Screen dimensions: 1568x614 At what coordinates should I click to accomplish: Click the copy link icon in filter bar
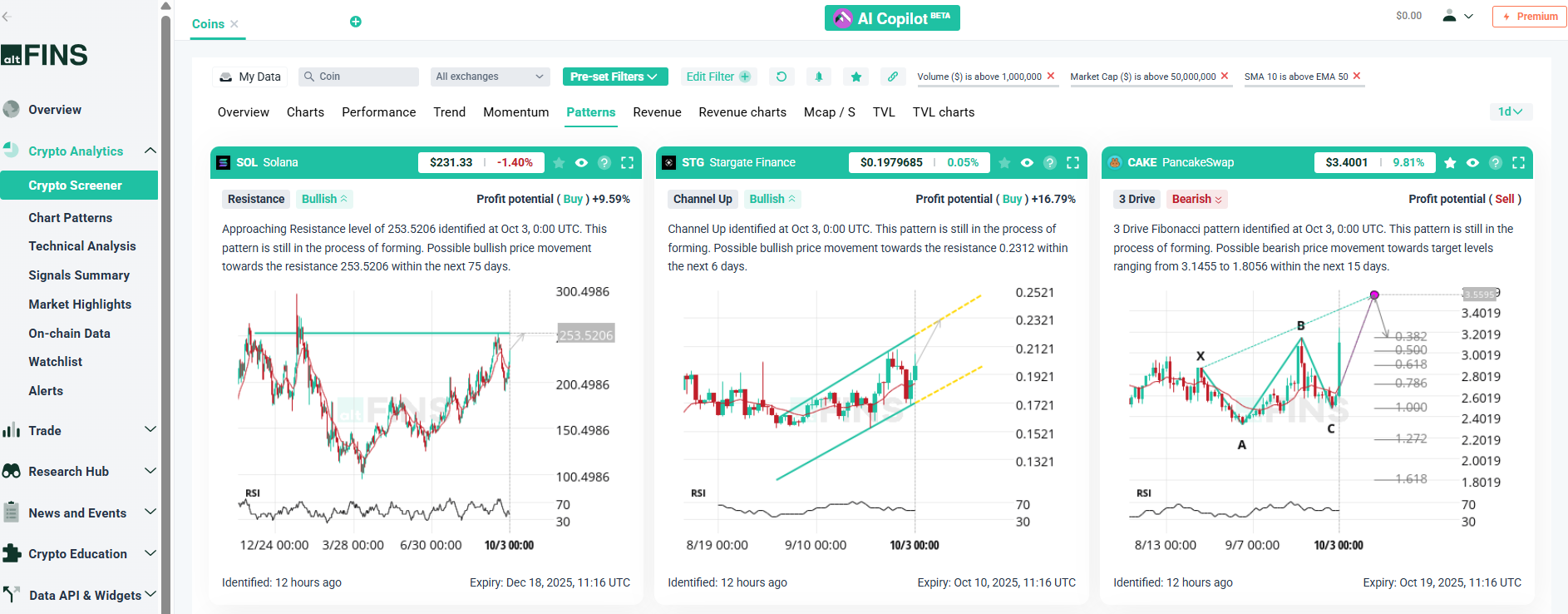coord(893,77)
